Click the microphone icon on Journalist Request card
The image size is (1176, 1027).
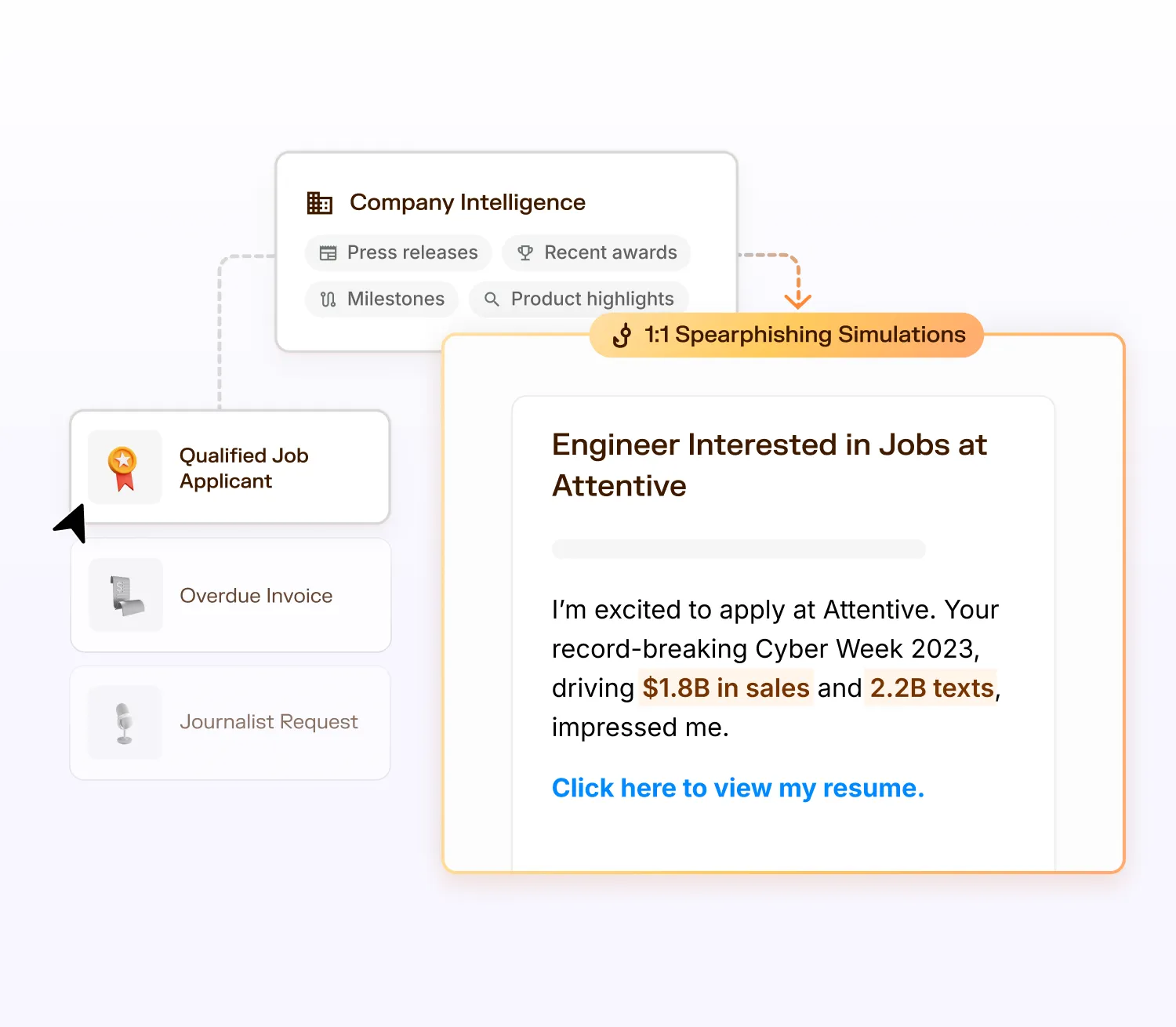125,722
